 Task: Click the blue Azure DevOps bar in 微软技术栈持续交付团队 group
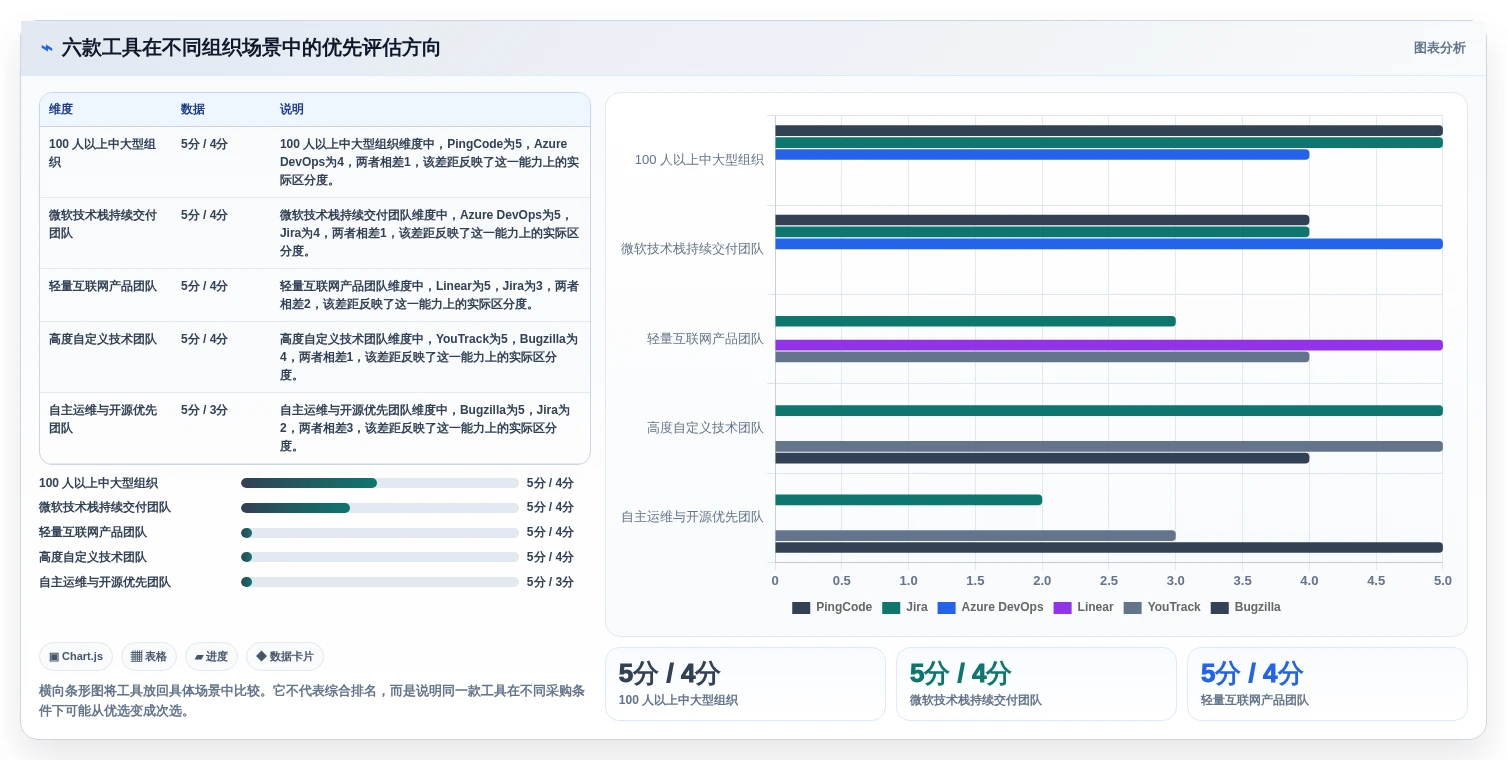1109,244
